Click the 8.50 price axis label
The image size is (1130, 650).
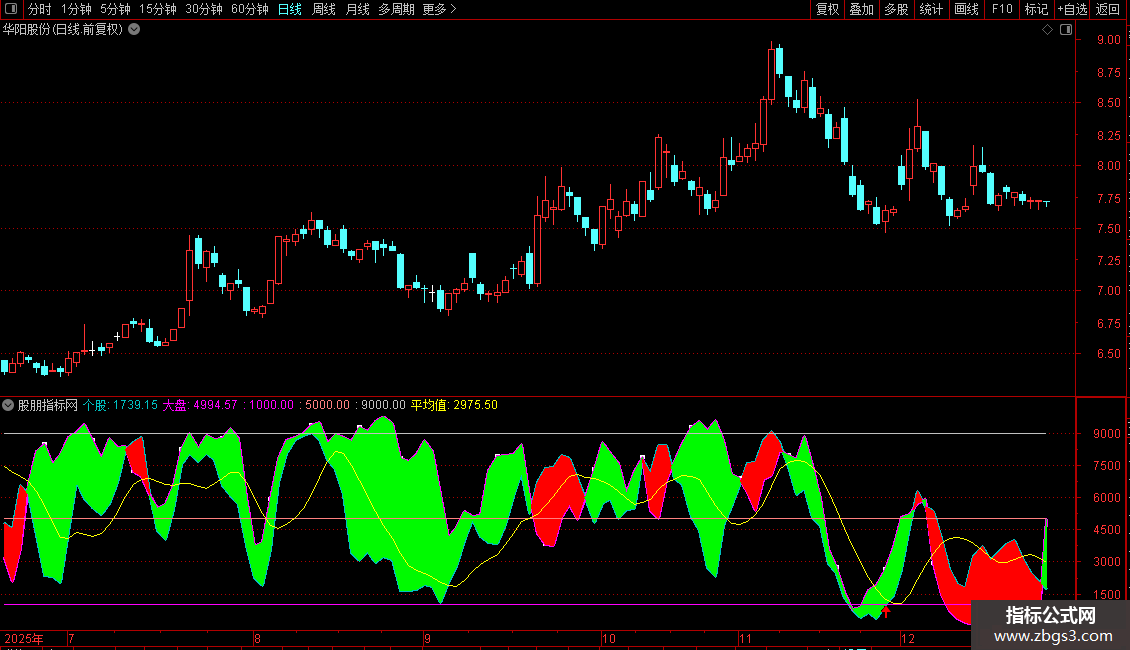point(1108,103)
